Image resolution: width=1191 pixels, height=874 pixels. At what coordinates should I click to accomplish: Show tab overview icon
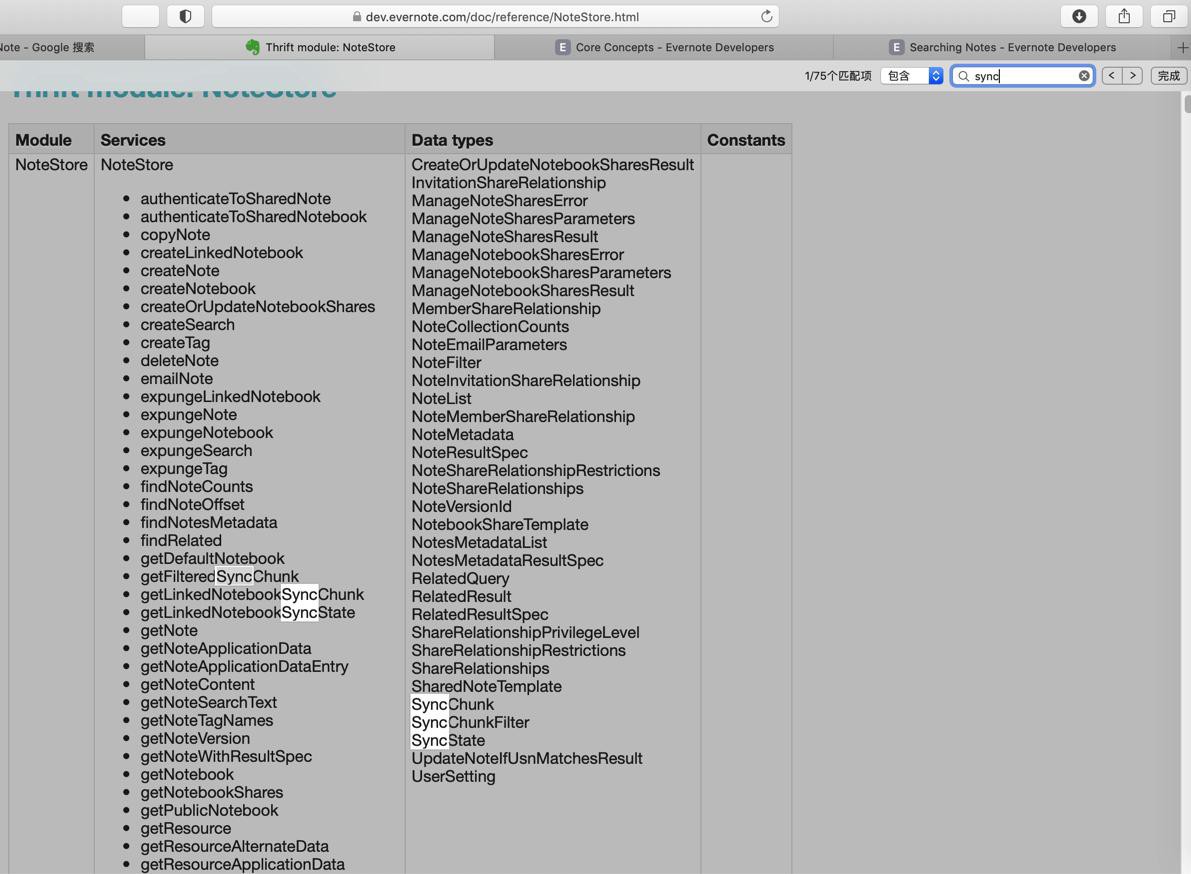tap(1169, 16)
